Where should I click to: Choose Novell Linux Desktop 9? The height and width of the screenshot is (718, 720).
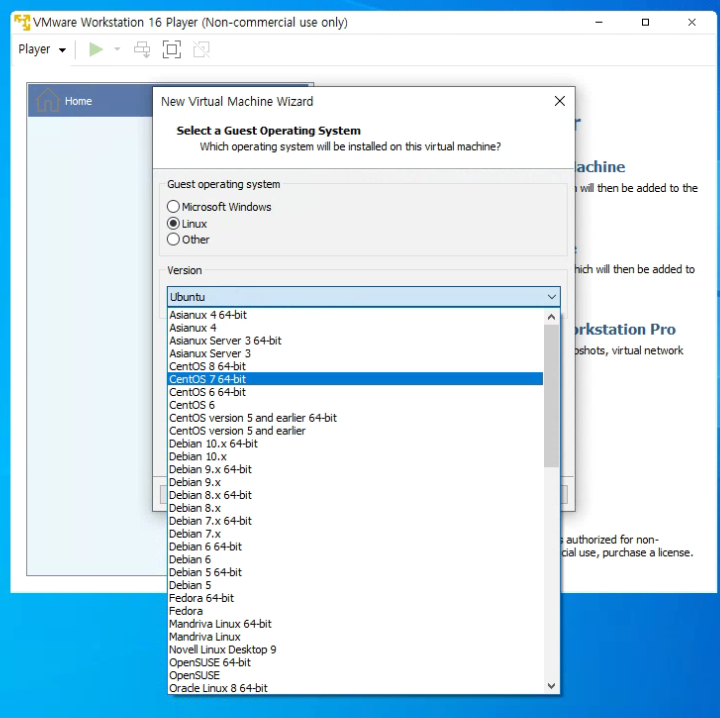(x=355, y=649)
